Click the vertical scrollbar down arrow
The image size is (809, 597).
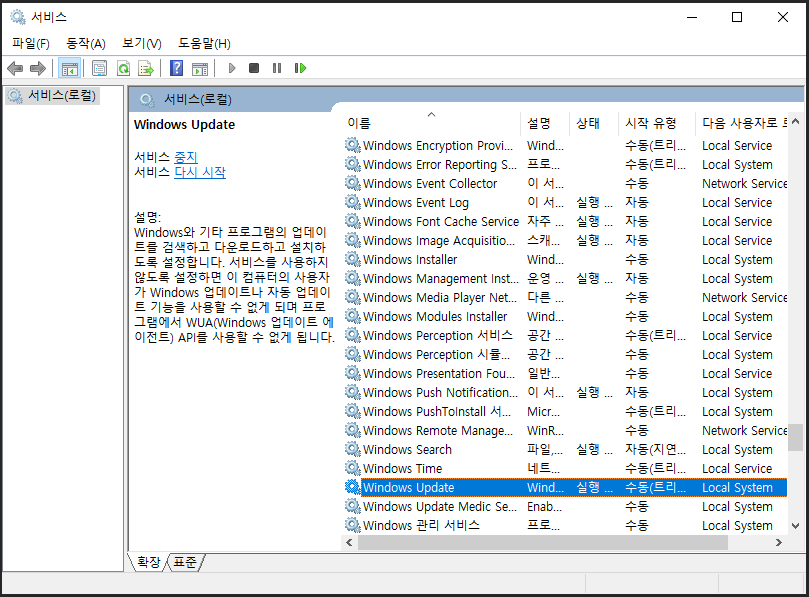coord(795,526)
